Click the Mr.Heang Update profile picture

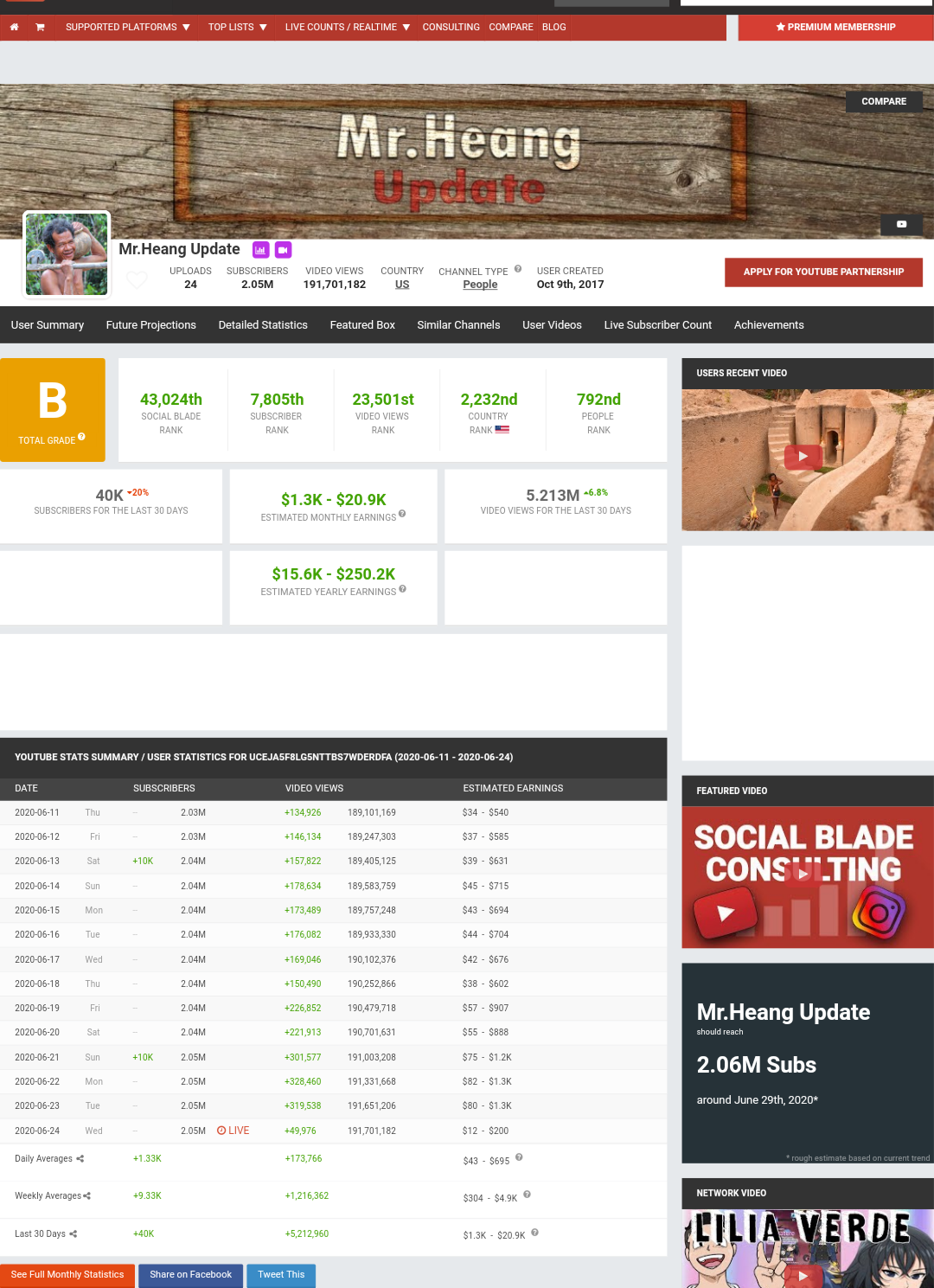pos(67,254)
